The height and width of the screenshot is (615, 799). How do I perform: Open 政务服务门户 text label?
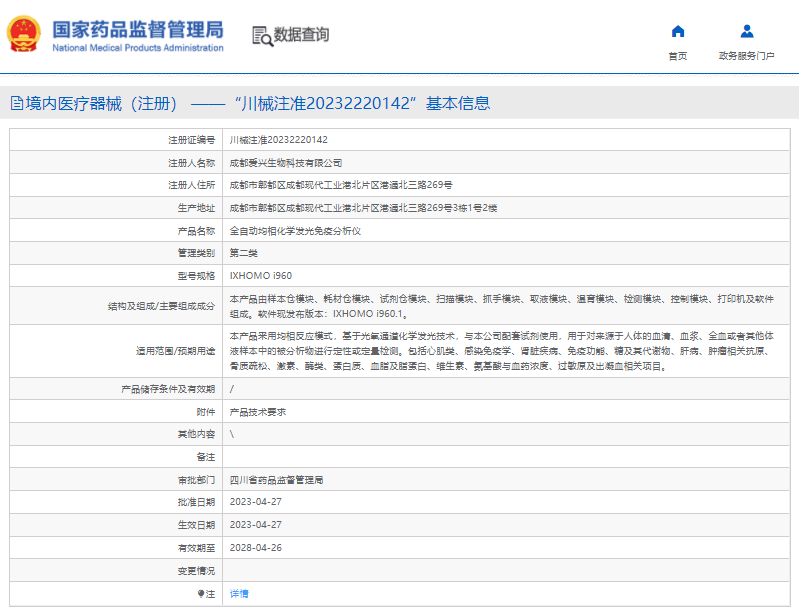746,56
